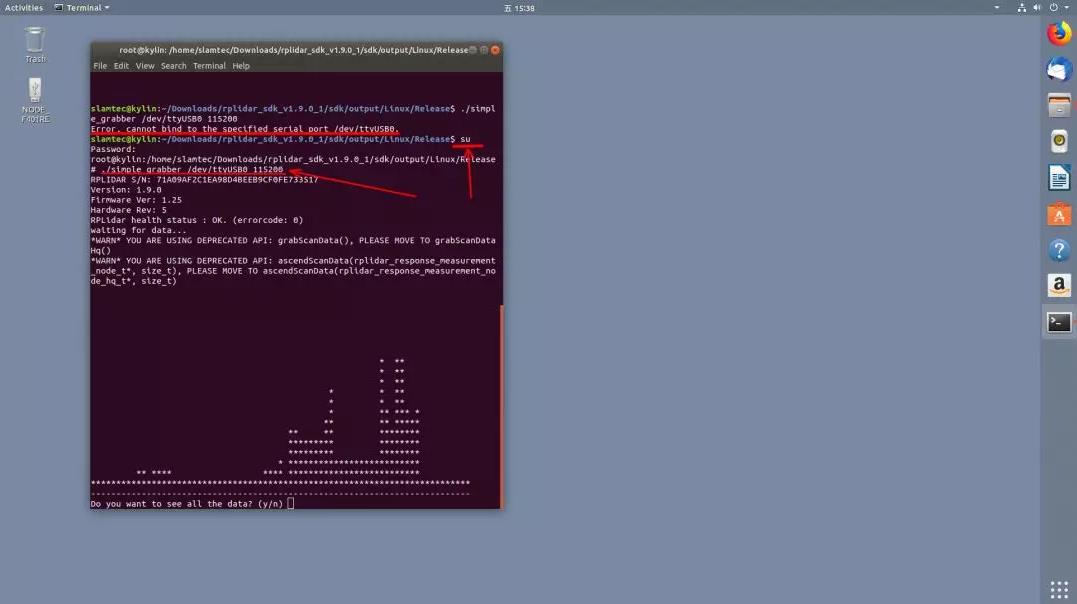Select the Terminal icon in the dock
1077x604 pixels.
click(1058, 322)
